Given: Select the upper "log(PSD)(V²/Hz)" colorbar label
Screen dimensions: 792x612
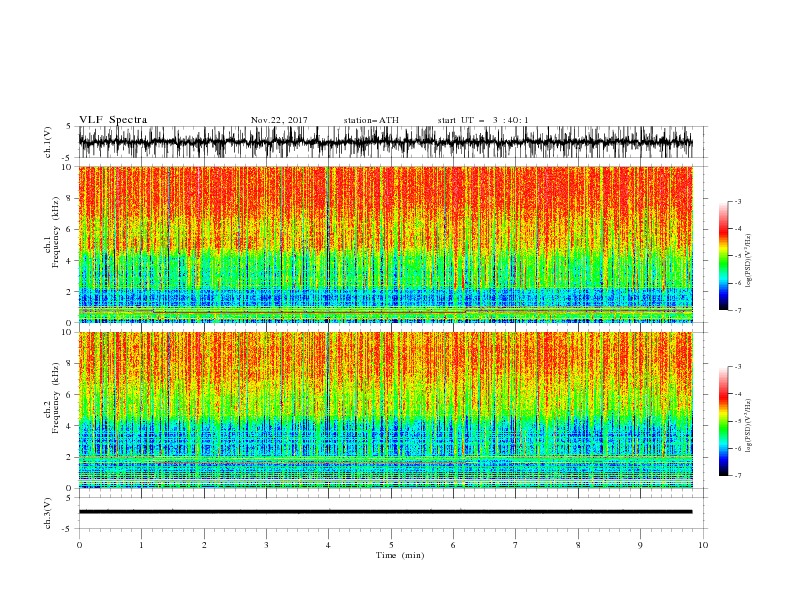Looking at the screenshot, I should (748, 261).
